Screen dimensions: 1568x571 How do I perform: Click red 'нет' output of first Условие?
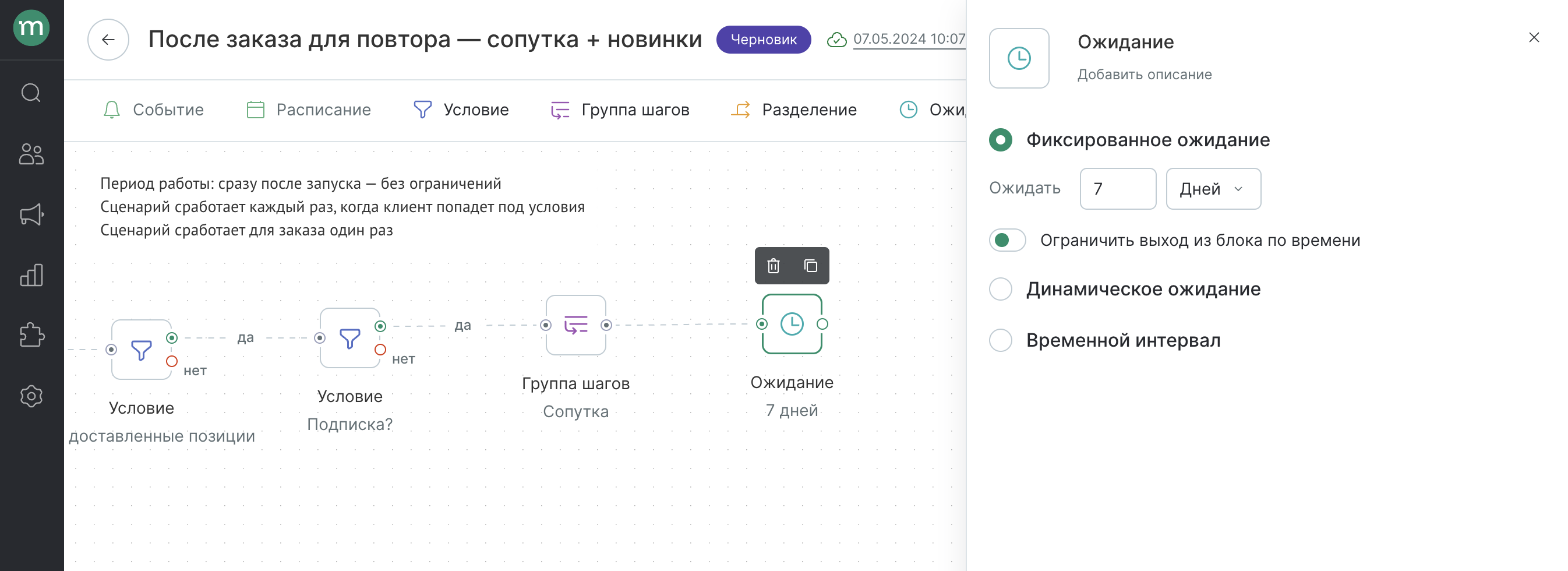point(172,362)
